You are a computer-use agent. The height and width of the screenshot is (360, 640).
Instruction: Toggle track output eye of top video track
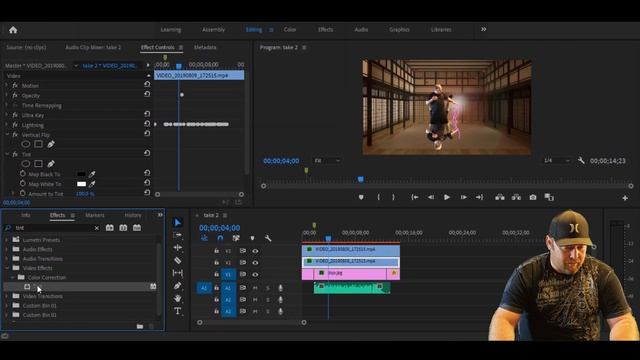pos(255,251)
